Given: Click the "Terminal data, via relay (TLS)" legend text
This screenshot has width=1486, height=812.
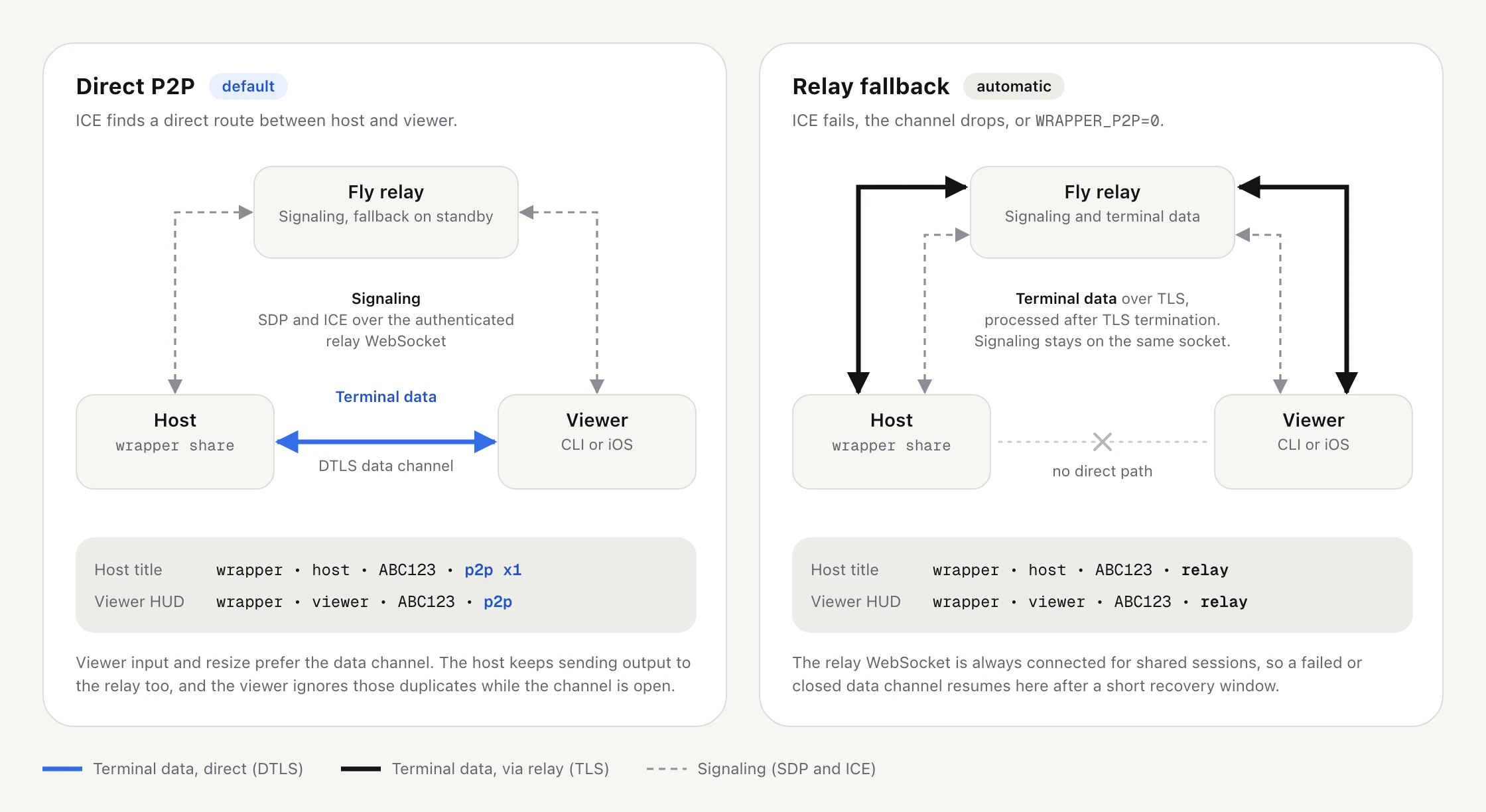Looking at the screenshot, I should pos(500,769).
